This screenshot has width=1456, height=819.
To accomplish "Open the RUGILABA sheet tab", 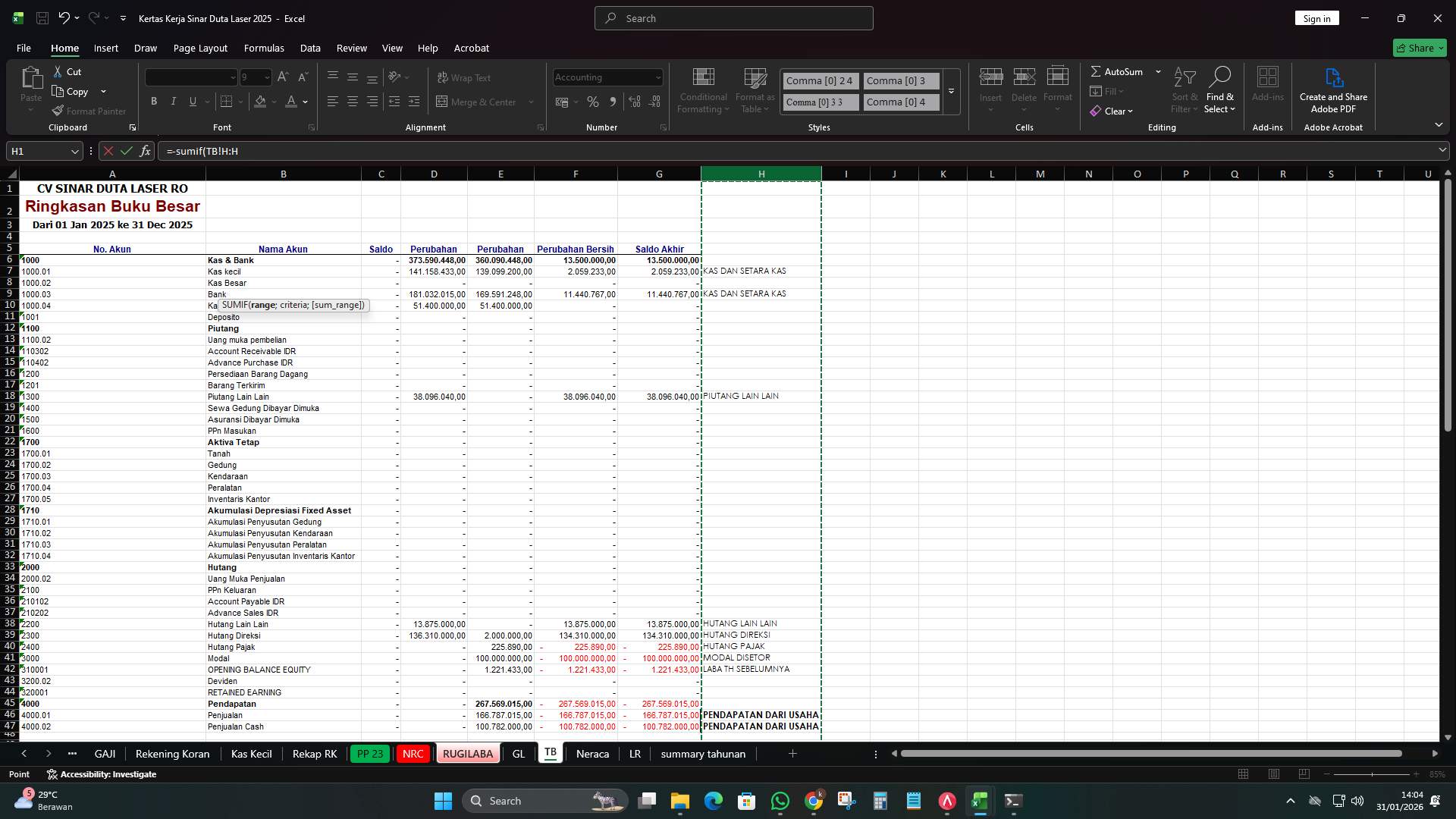I will pyautogui.click(x=468, y=754).
